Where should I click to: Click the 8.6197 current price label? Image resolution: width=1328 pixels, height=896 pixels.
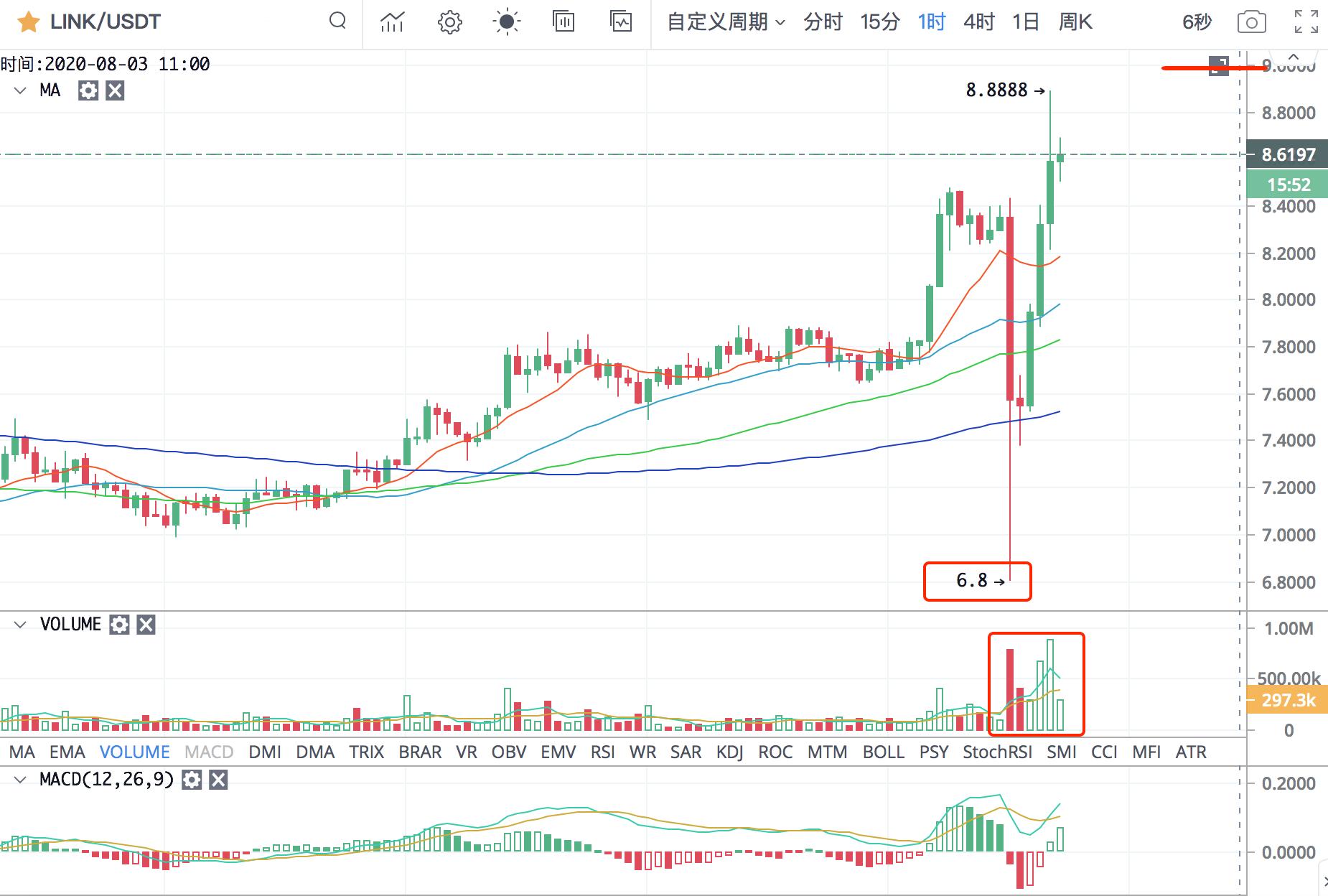[x=1289, y=154]
